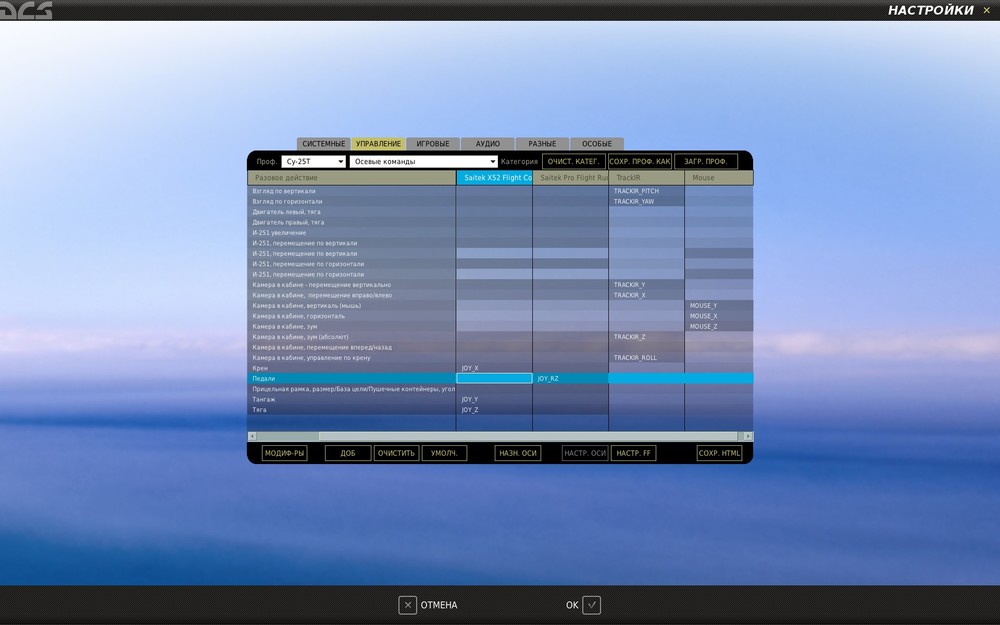Load a profile via ЗАГР. ПРОФ.

(706, 161)
